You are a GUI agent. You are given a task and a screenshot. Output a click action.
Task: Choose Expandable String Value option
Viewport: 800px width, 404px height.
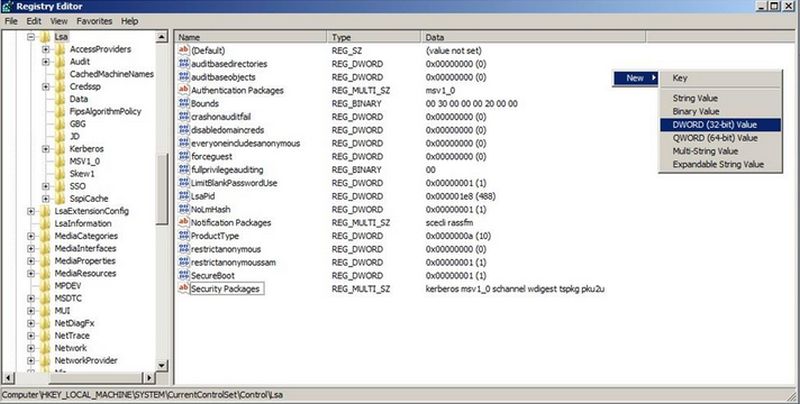(720, 165)
